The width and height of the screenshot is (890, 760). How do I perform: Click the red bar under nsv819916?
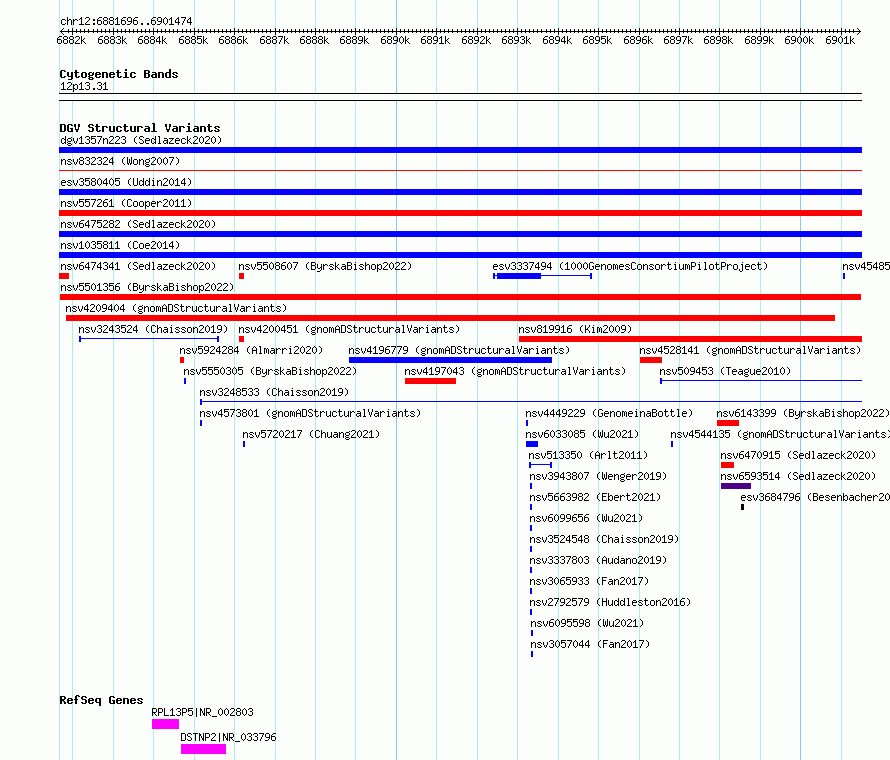coord(690,339)
